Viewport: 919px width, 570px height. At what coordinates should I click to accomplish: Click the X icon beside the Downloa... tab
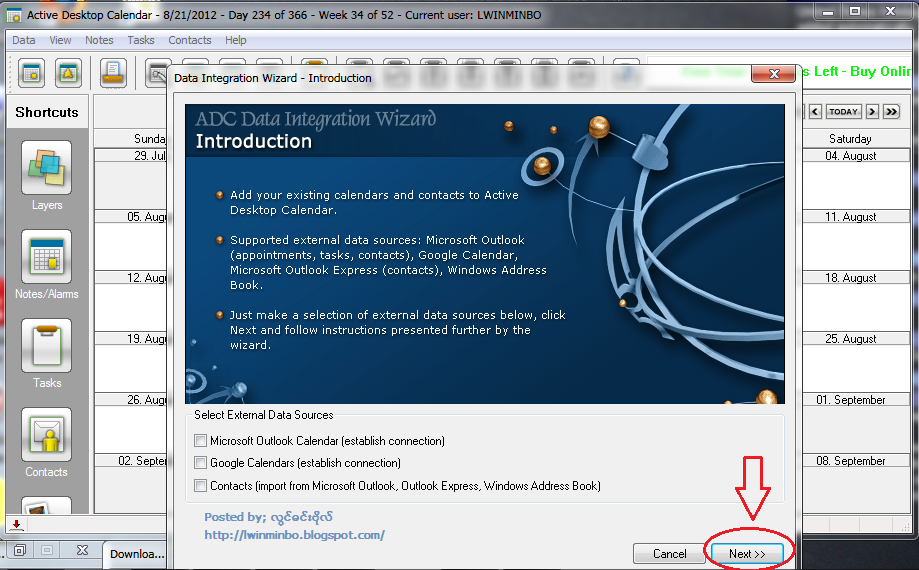click(x=83, y=550)
